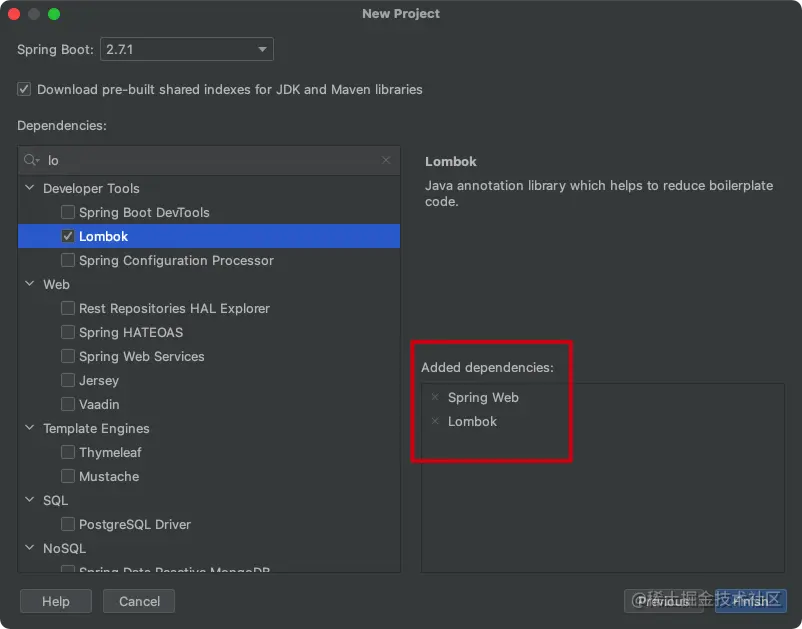Viewport: 802px width, 629px height.
Task: Check the Jersey dependency
Action: click(68, 380)
